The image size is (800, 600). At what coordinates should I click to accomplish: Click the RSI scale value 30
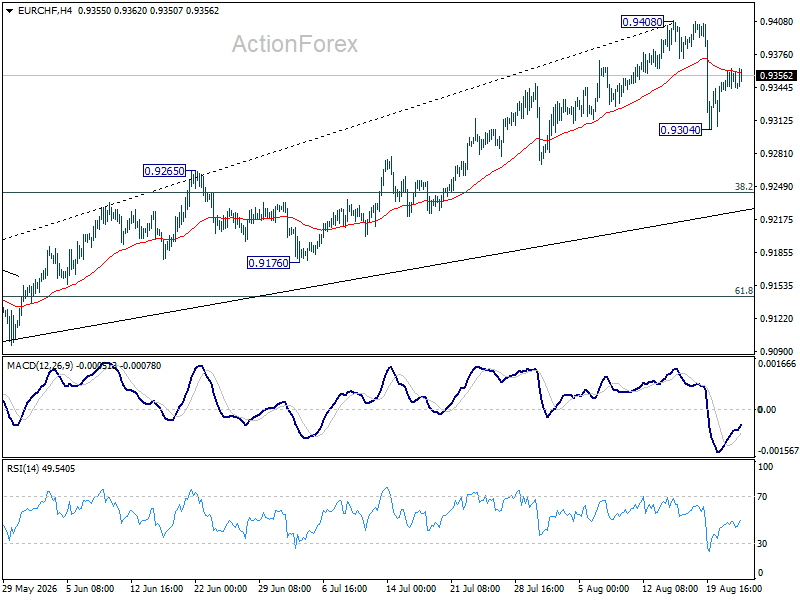click(x=762, y=544)
